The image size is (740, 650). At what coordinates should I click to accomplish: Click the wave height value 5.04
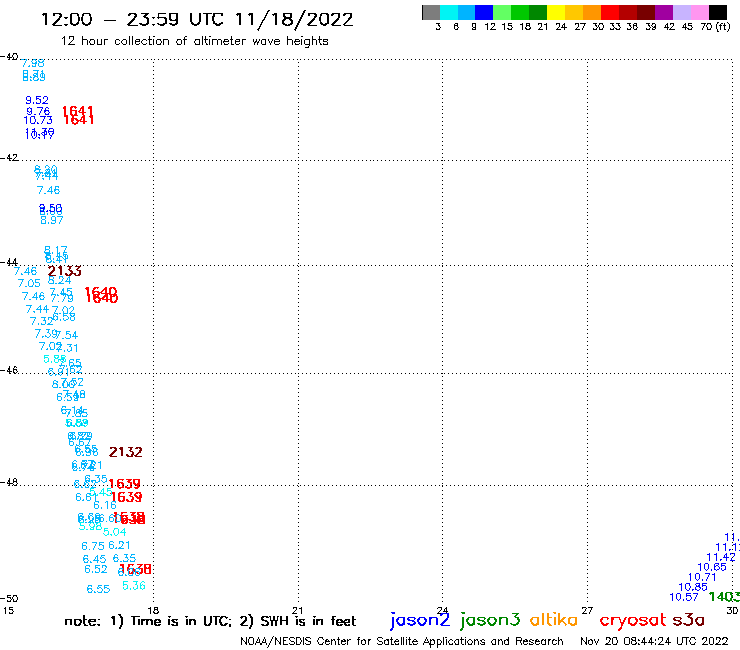pyautogui.click(x=115, y=532)
